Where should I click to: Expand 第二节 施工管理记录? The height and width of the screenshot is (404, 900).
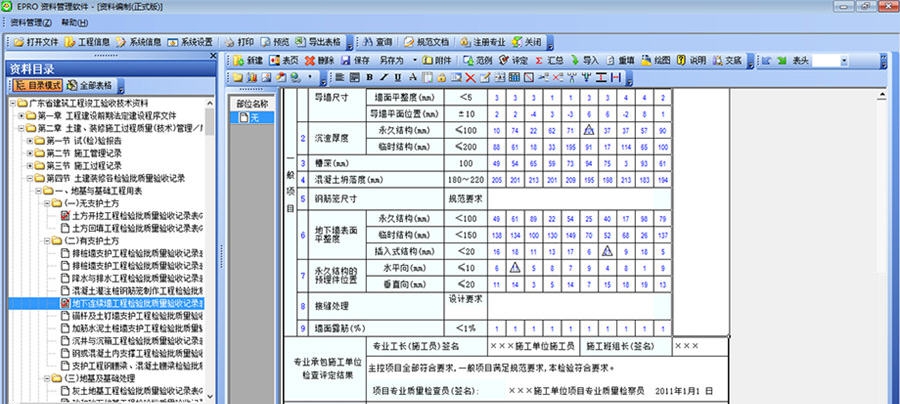[x=30, y=153]
